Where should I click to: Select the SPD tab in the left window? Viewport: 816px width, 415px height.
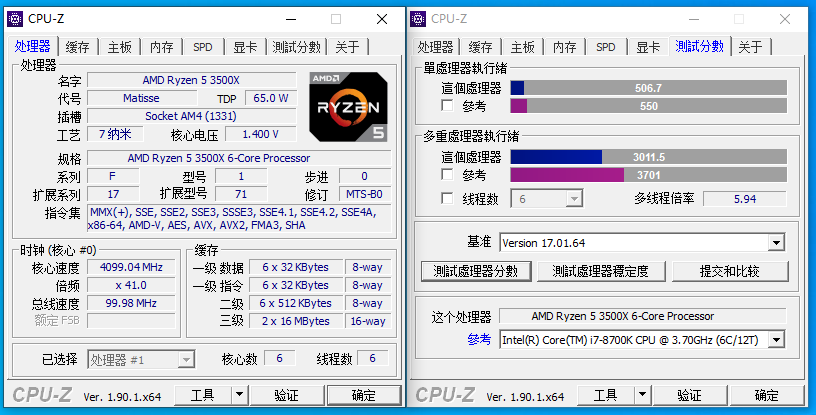[x=203, y=47]
